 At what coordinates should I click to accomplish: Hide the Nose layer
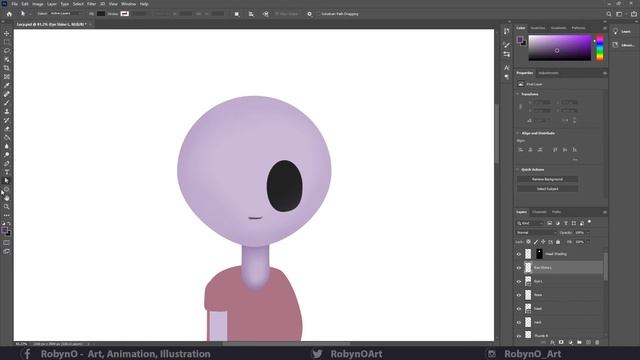click(519, 295)
